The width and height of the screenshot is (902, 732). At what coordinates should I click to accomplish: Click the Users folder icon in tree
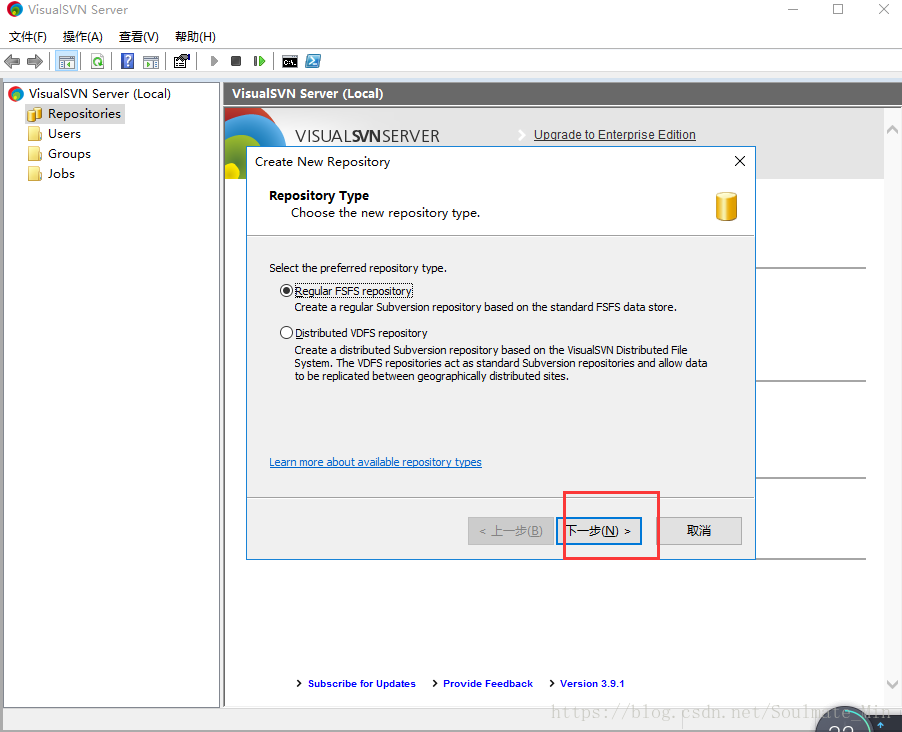tap(35, 134)
